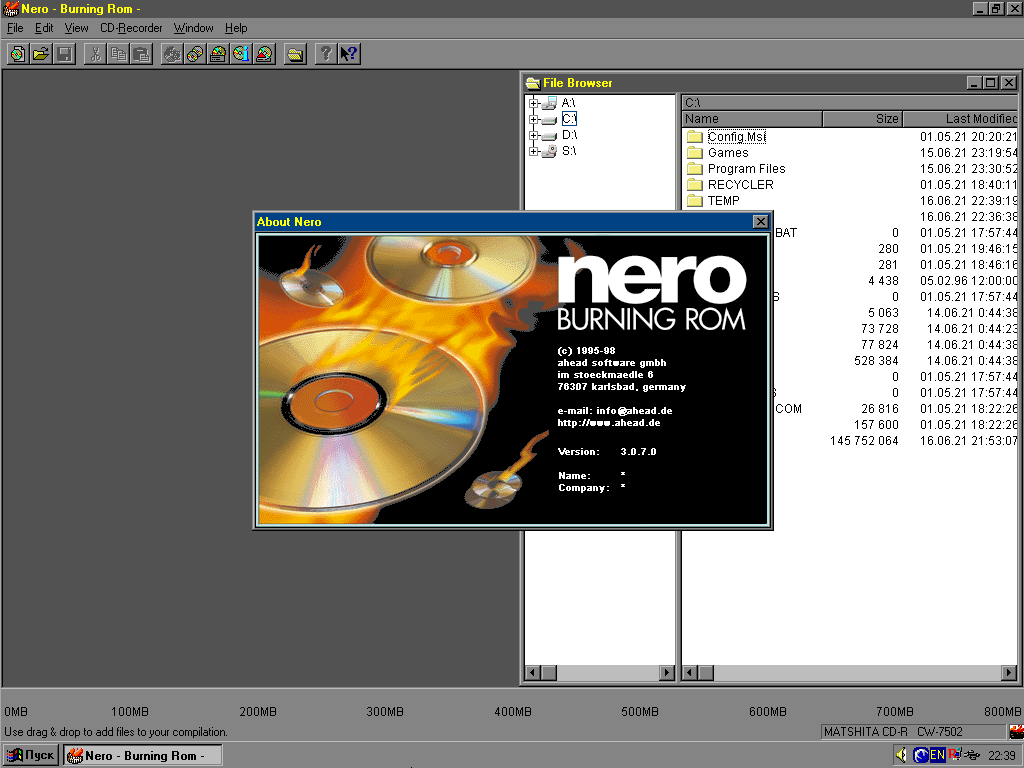
Task: Select the Config.Msi folder
Action: coord(737,136)
